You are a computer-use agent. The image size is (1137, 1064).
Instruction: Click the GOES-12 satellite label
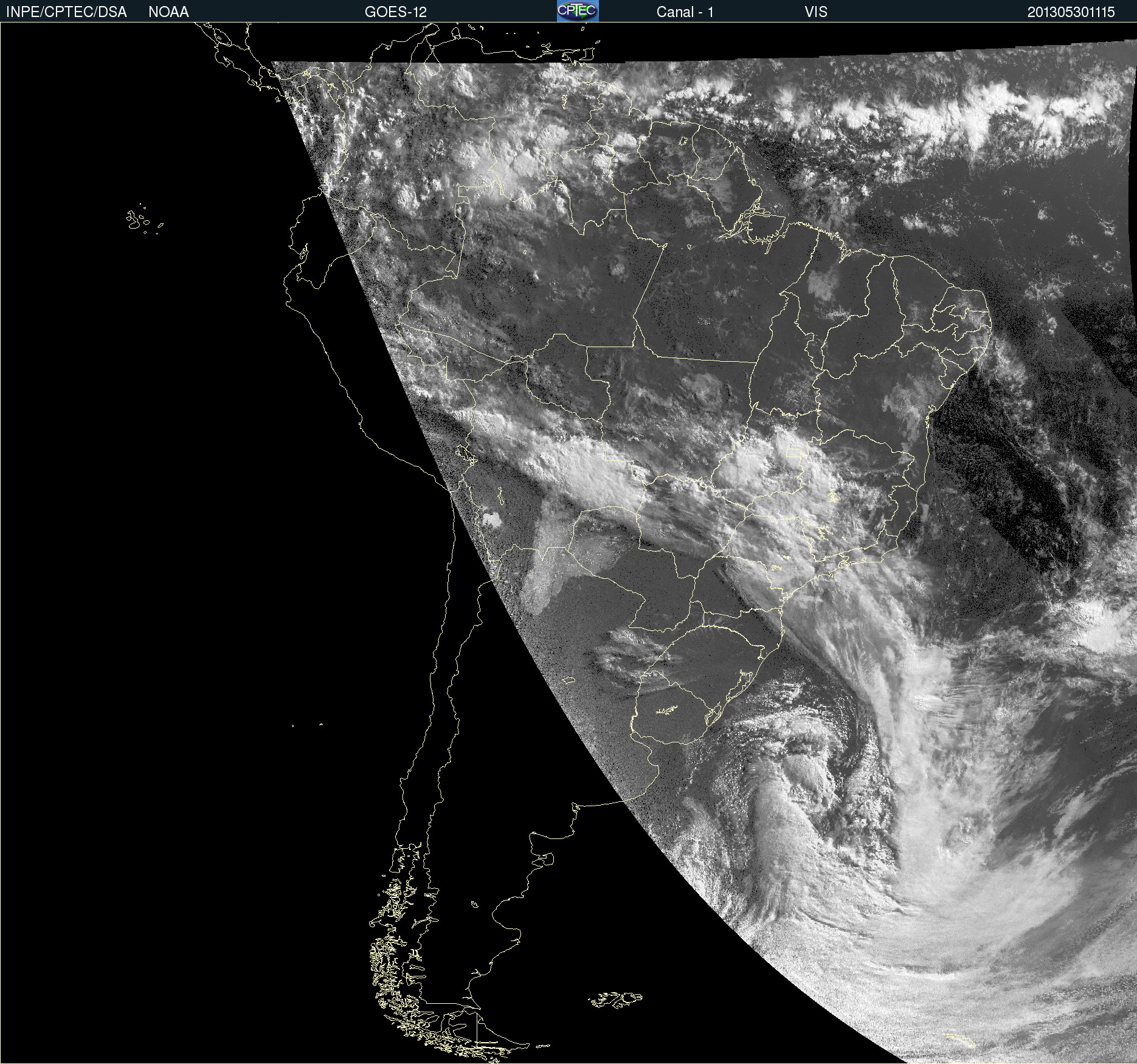tap(396, 12)
